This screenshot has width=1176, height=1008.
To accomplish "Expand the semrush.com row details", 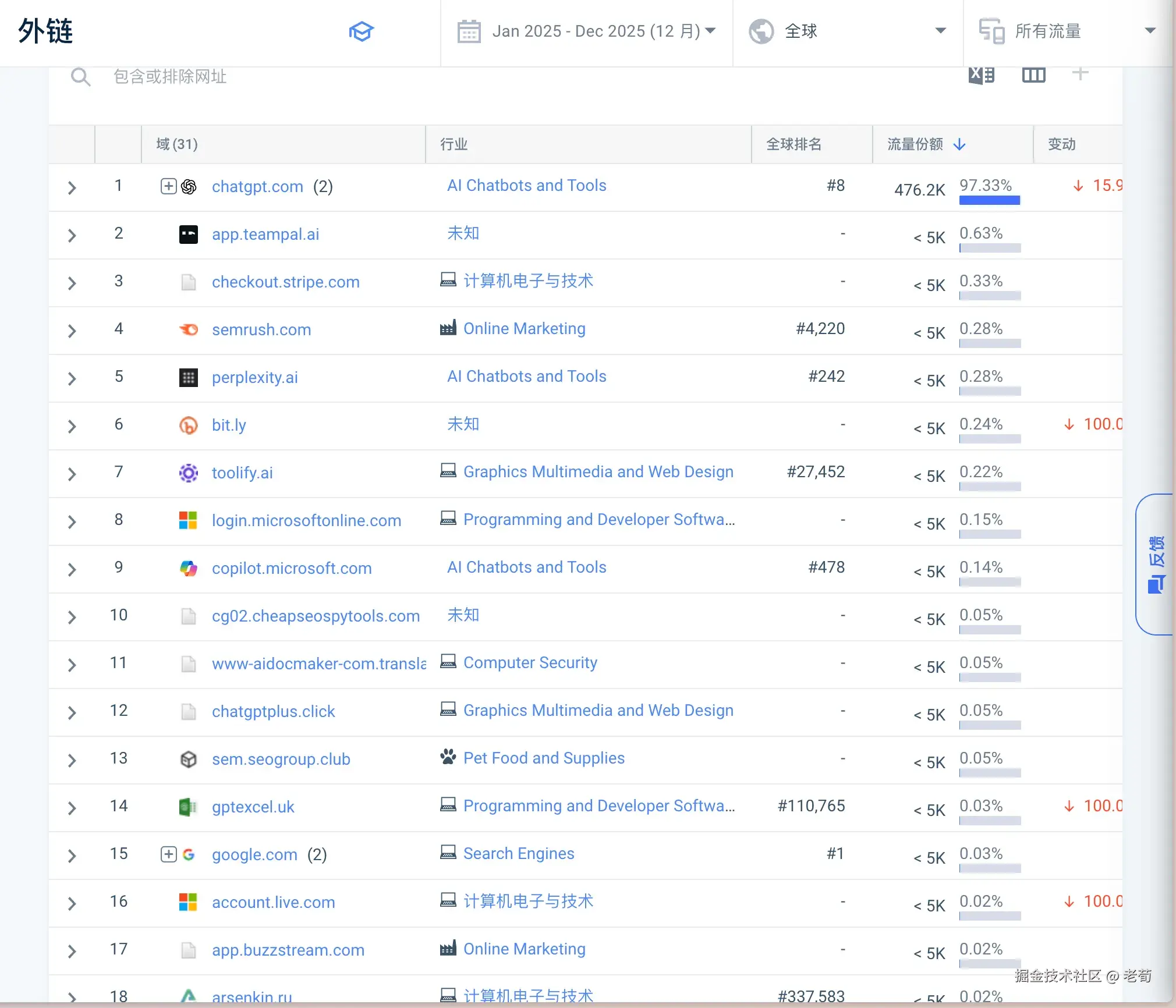I will [72, 331].
